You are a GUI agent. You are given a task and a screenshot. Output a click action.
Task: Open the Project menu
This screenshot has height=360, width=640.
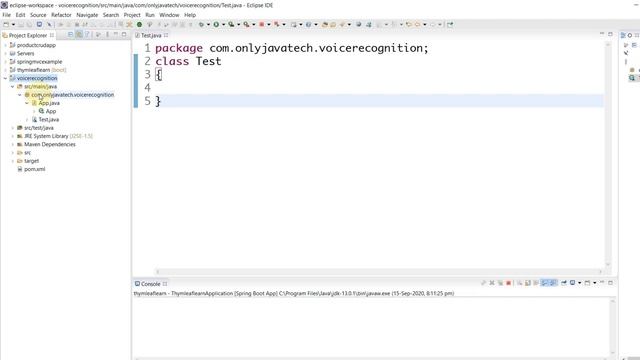pos(132,15)
